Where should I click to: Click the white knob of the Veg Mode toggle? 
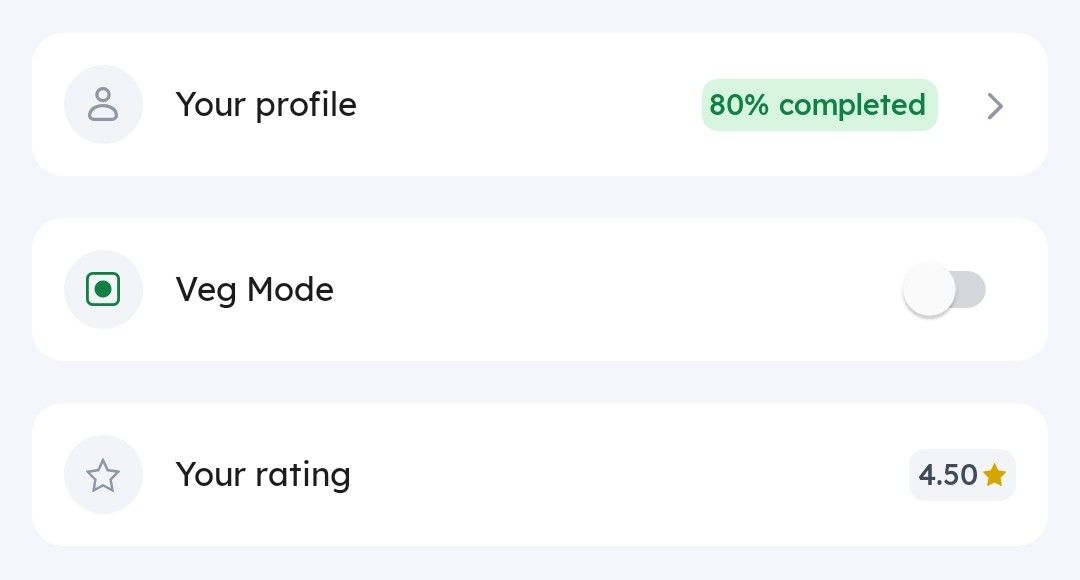pyautogui.click(x=929, y=290)
